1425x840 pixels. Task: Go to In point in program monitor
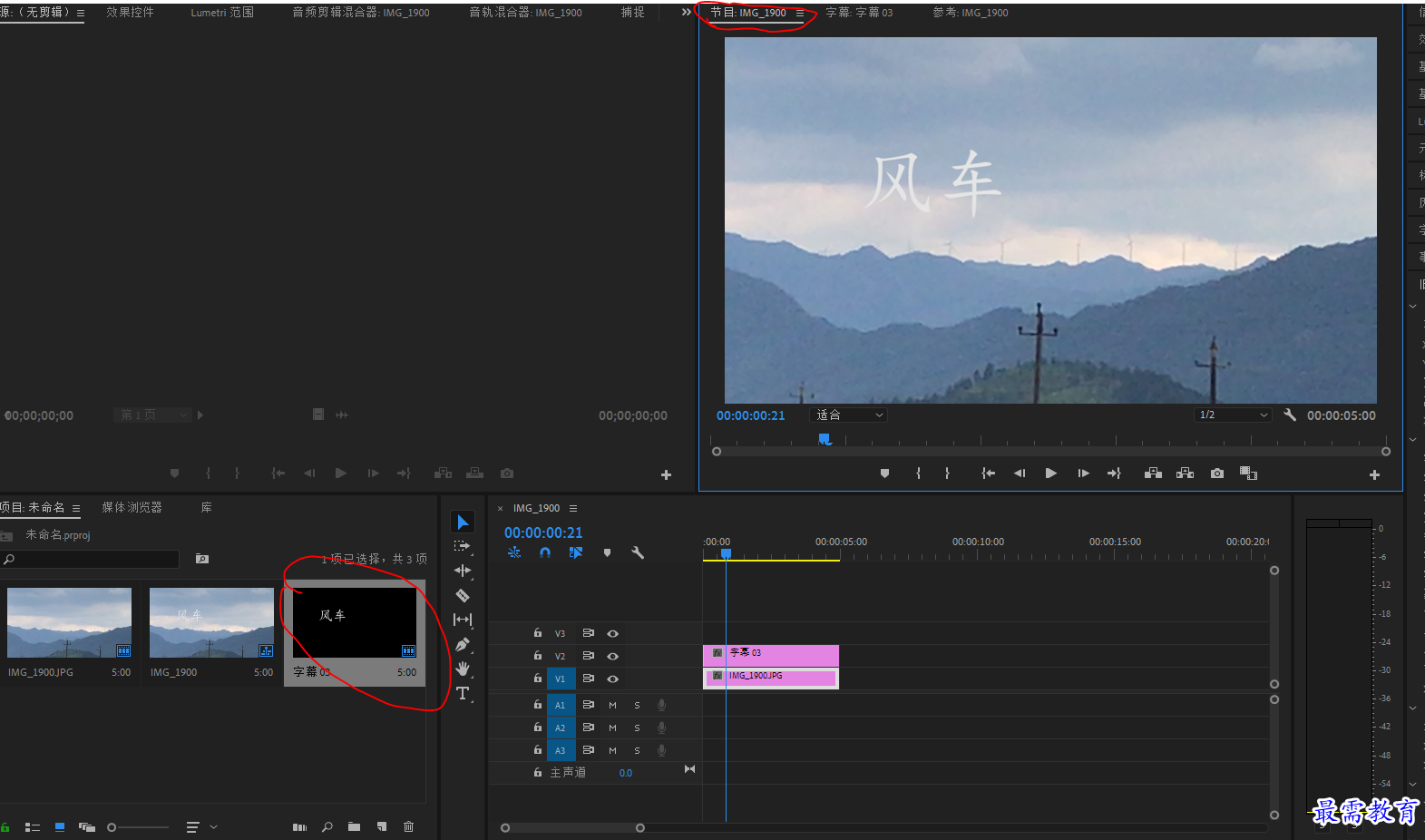[x=988, y=474]
